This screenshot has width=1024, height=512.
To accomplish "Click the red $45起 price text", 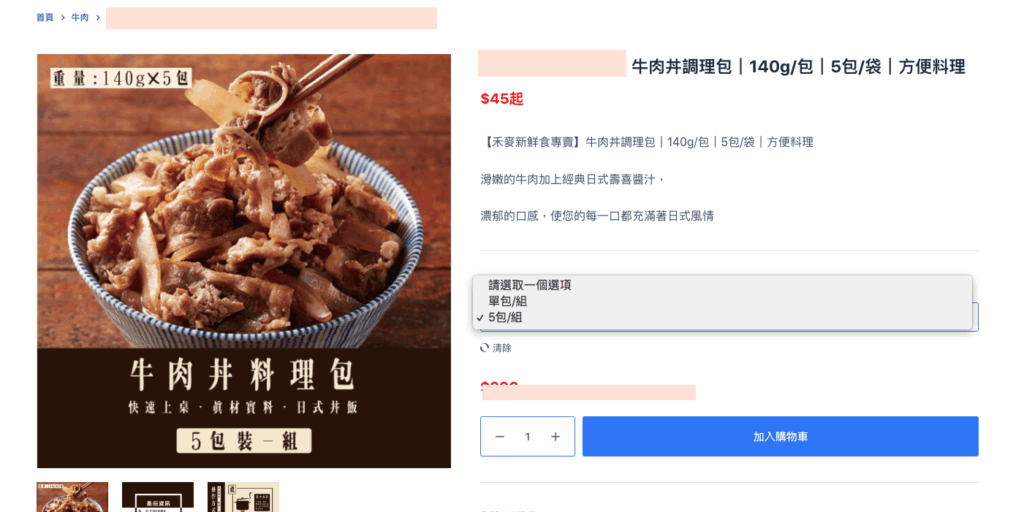I will pyautogui.click(x=502, y=99).
